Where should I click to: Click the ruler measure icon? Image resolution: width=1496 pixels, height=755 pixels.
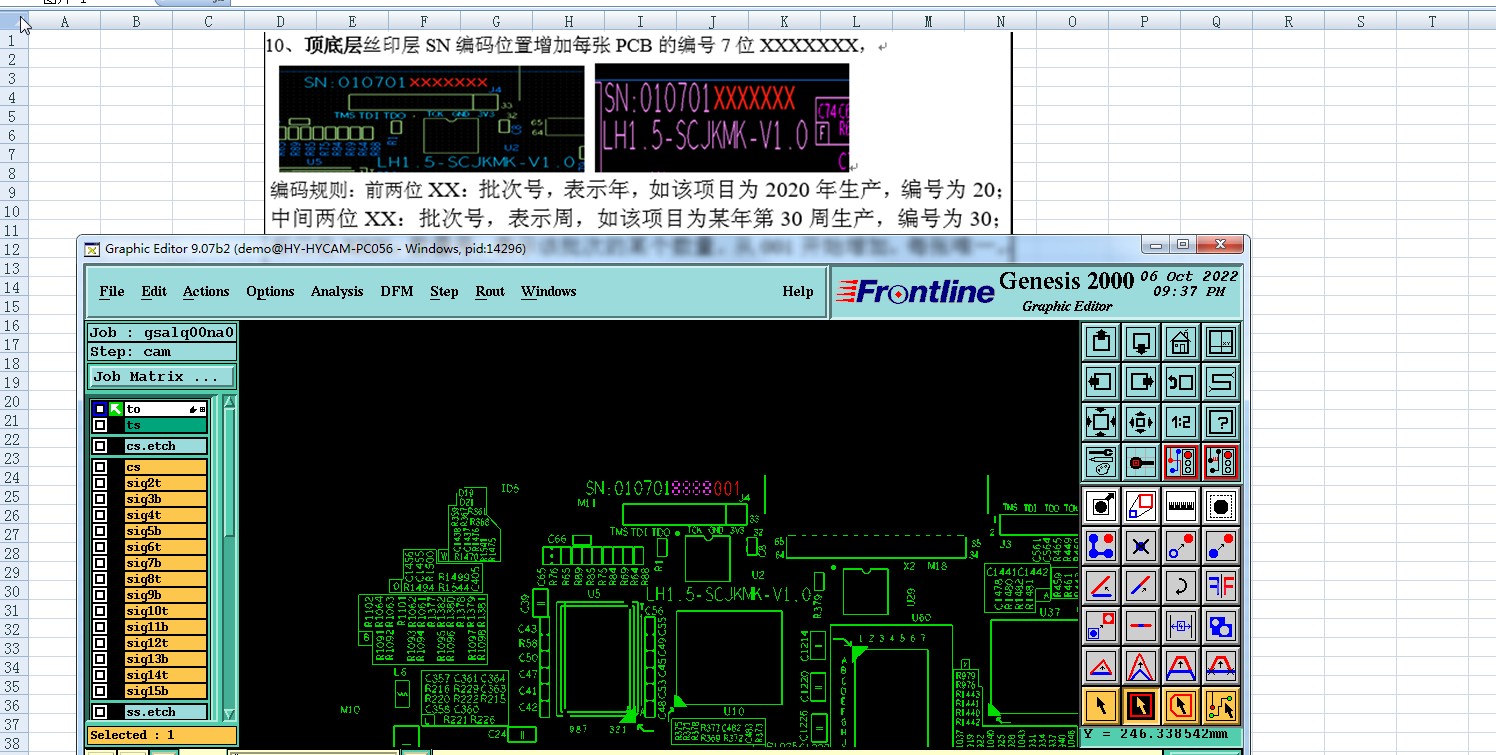pos(1181,506)
